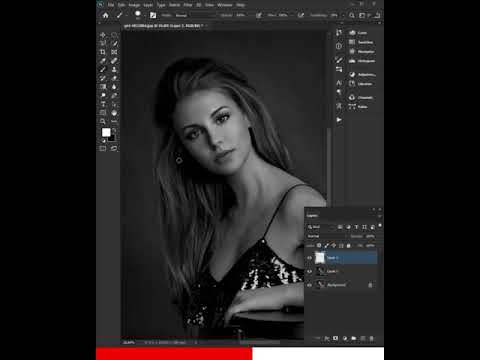Click the brush Opacity value field
The image size is (480, 360).
(x=240, y=15)
